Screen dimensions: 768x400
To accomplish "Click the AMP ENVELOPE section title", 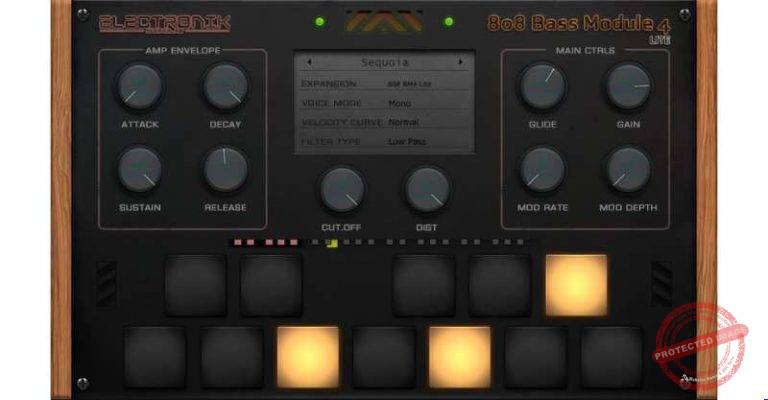I will tap(183, 50).
